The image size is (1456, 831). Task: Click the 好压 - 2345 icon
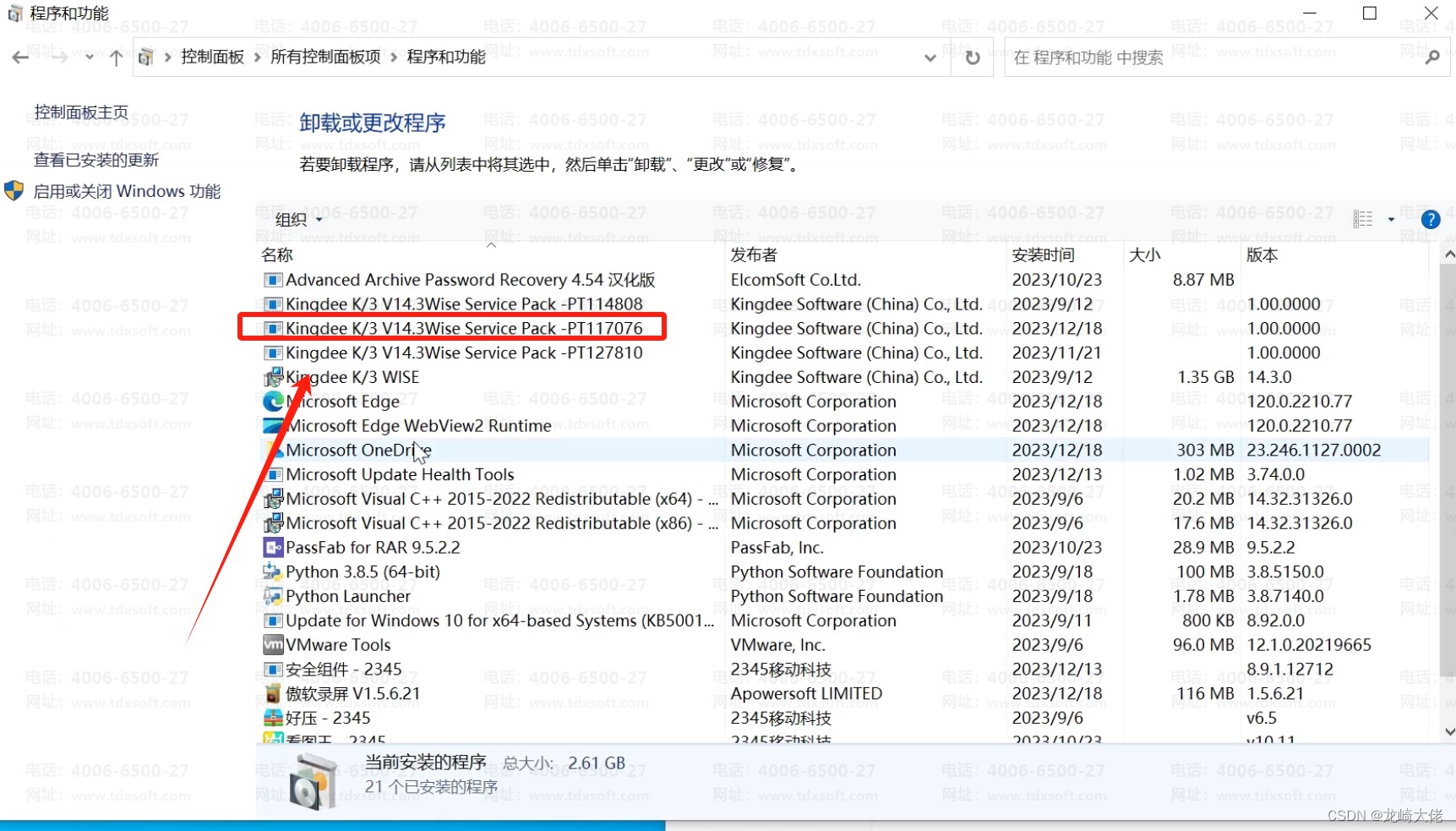coord(273,719)
